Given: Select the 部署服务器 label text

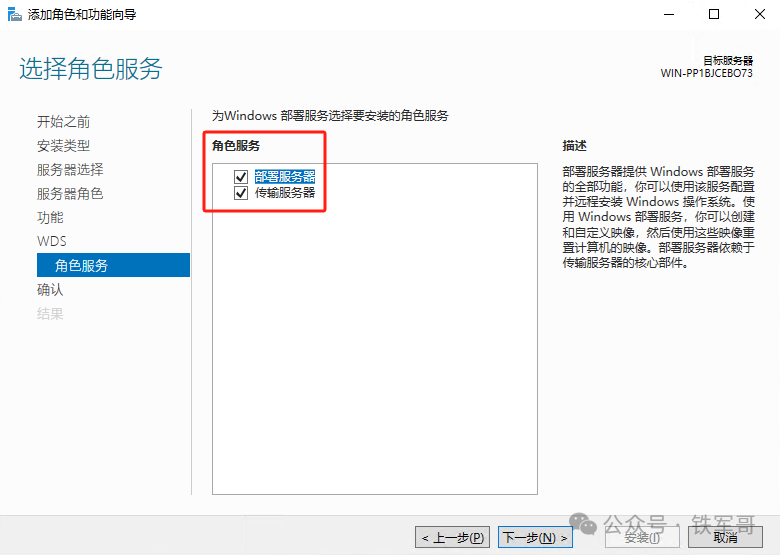Looking at the screenshot, I should 285,177.
